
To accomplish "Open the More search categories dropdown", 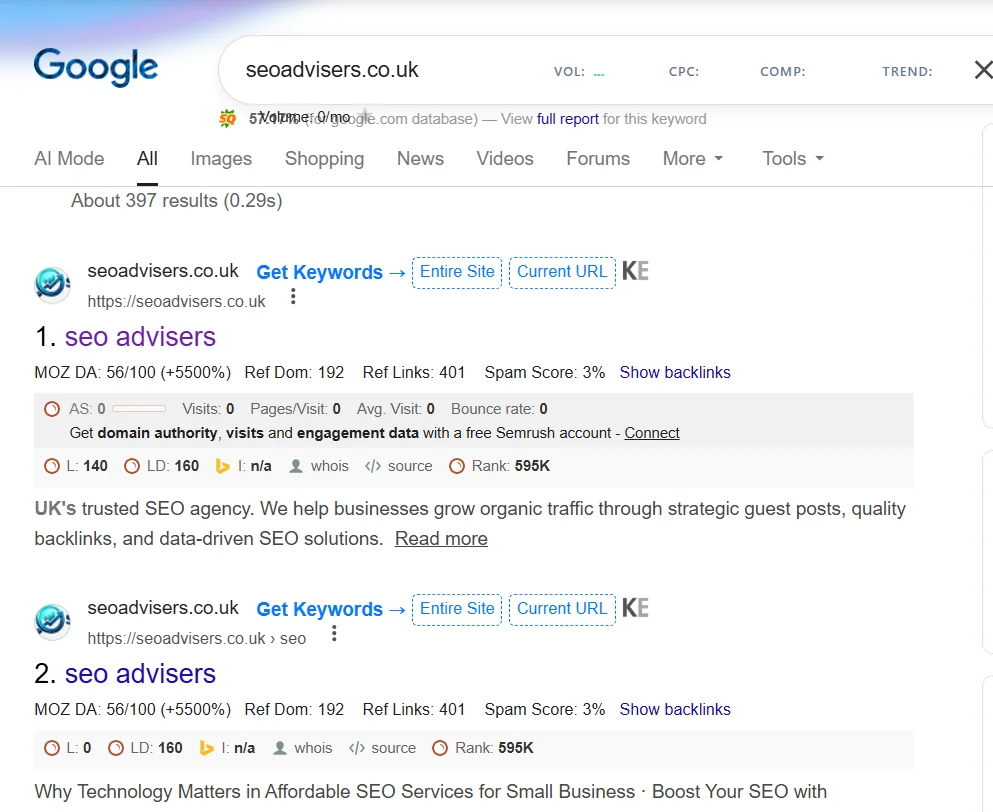I will [692, 158].
